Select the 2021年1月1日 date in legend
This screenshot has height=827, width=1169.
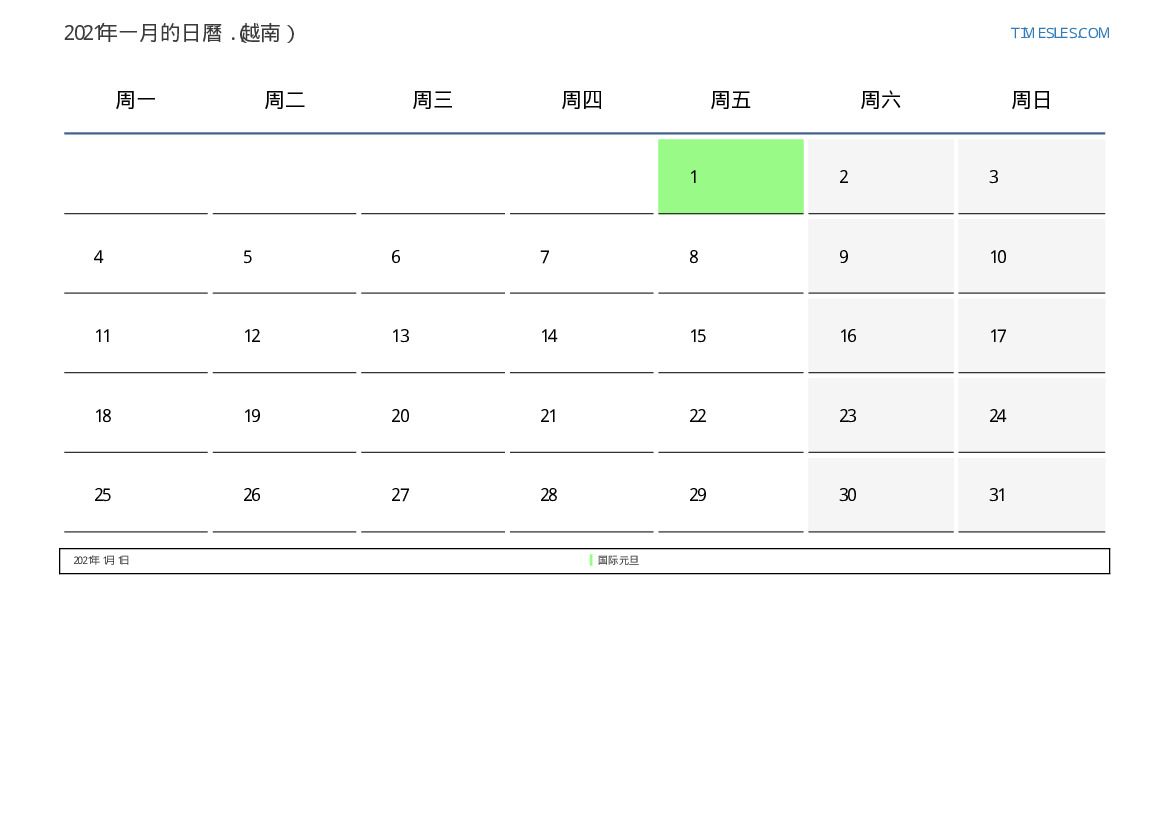tap(101, 560)
